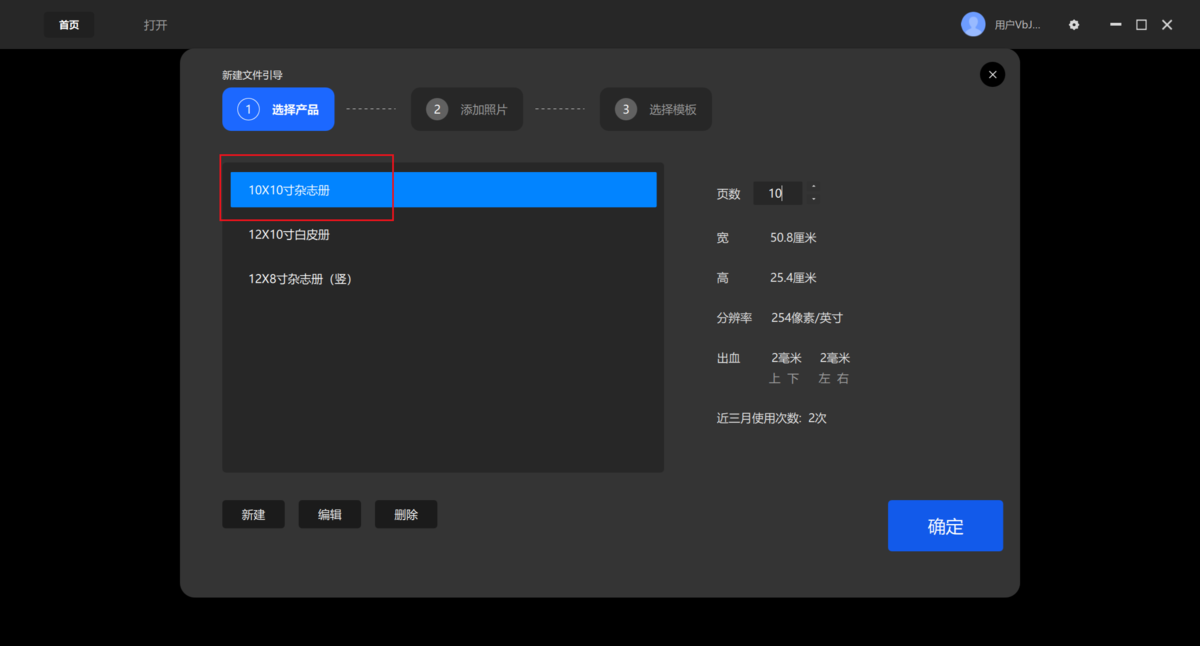Viewport: 1200px width, 646px height.
Task: Confirm with the 确定 button
Action: pyautogui.click(x=945, y=526)
